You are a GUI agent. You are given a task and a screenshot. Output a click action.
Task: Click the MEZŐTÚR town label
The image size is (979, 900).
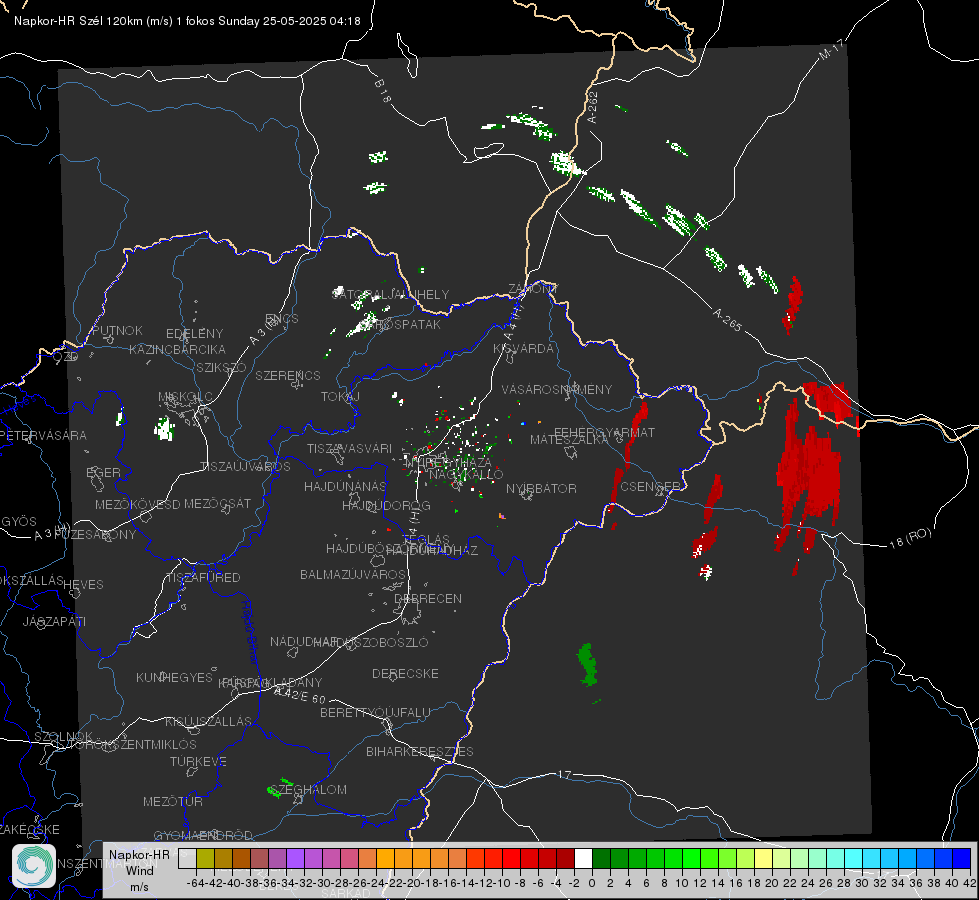point(173,801)
